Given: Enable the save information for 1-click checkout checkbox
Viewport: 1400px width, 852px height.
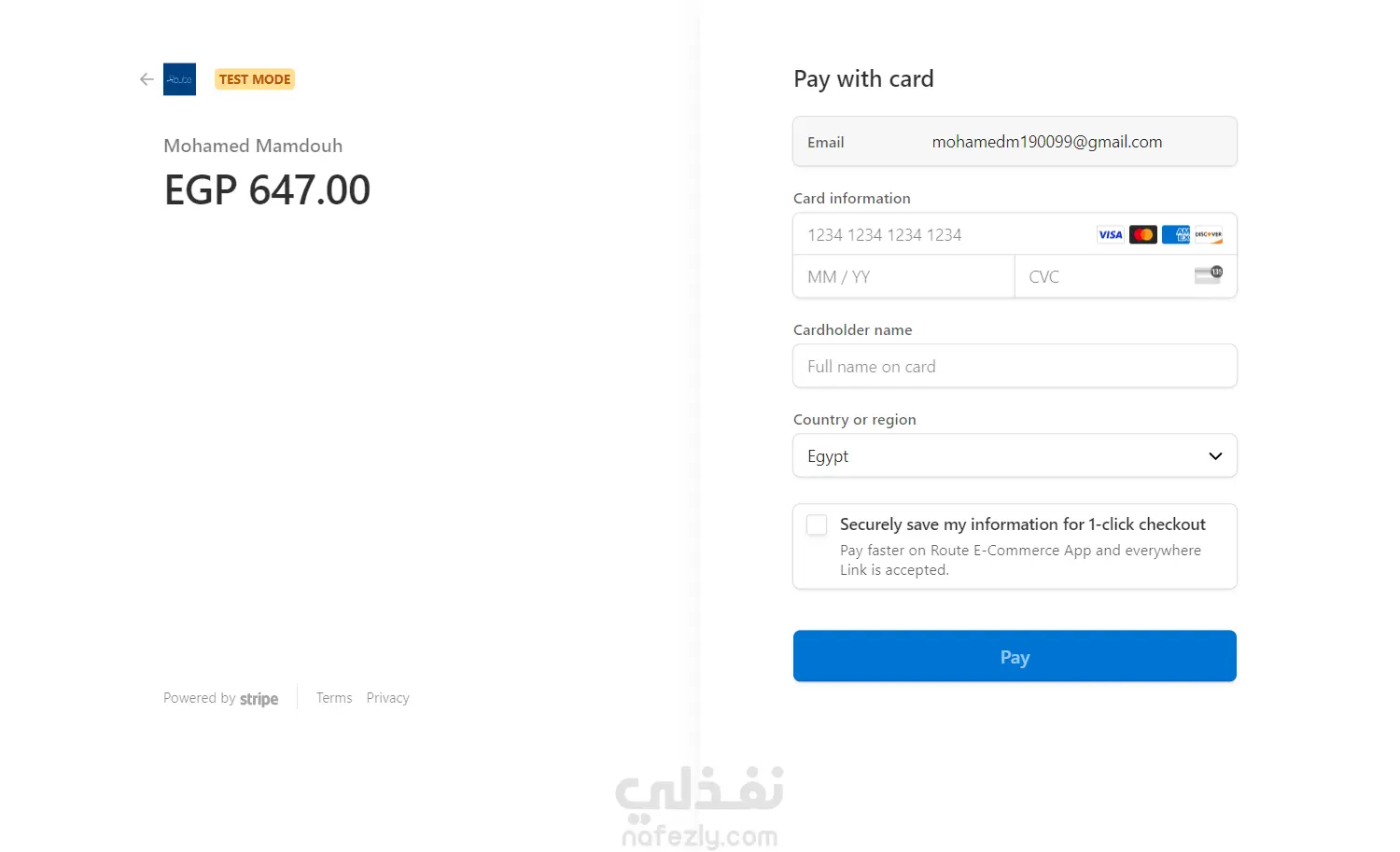Looking at the screenshot, I should pos(817,524).
